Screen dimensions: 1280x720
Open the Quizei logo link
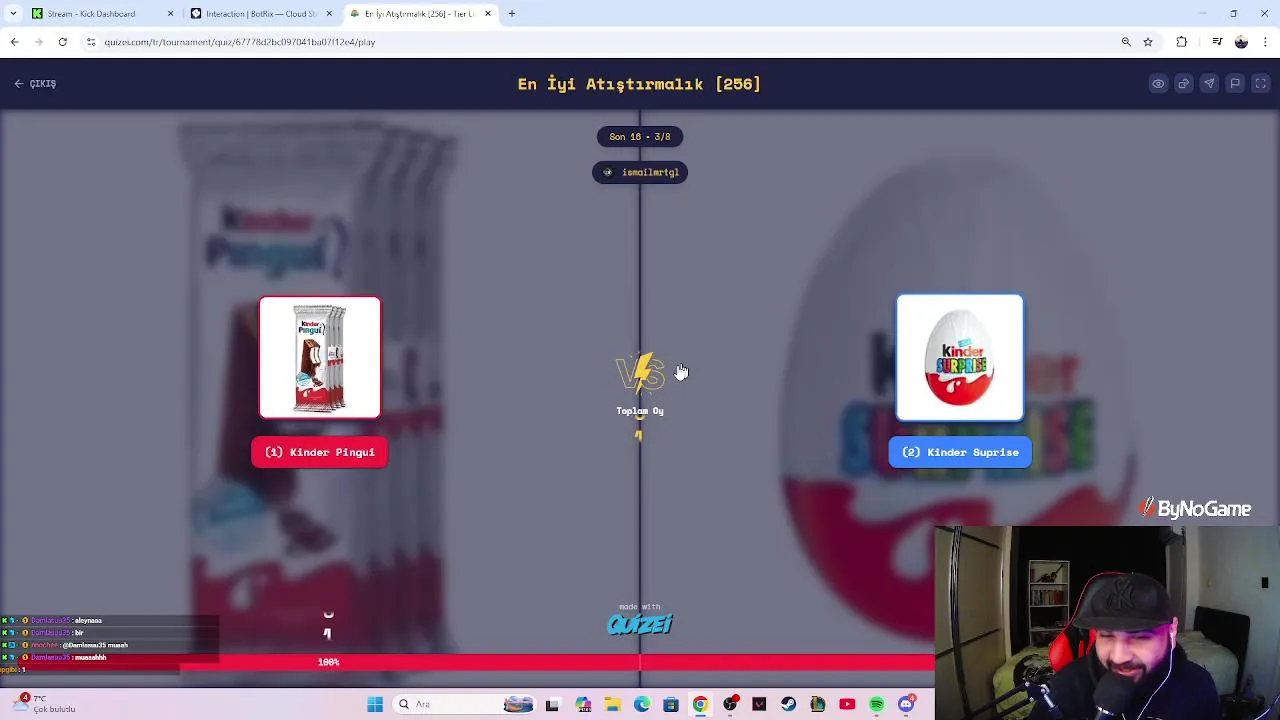pos(640,624)
